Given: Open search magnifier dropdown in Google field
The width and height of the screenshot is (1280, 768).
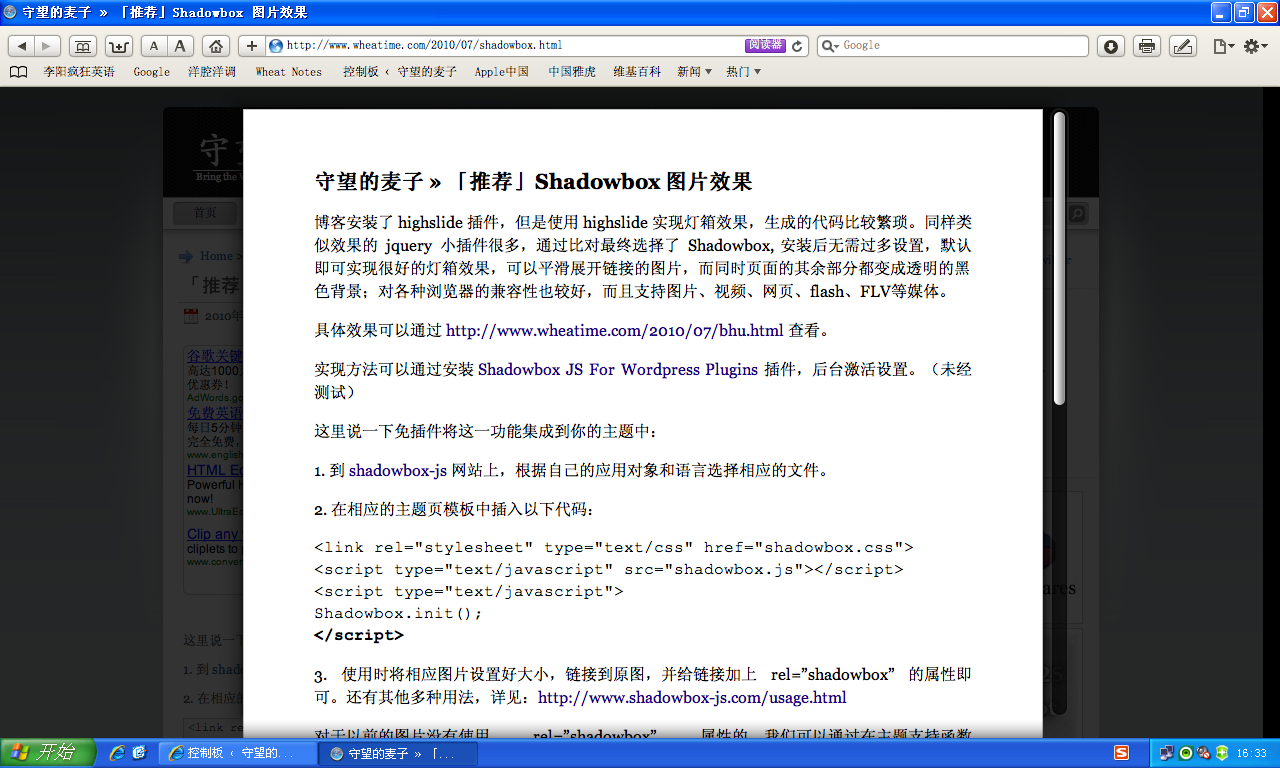Looking at the screenshot, I should (829, 46).
